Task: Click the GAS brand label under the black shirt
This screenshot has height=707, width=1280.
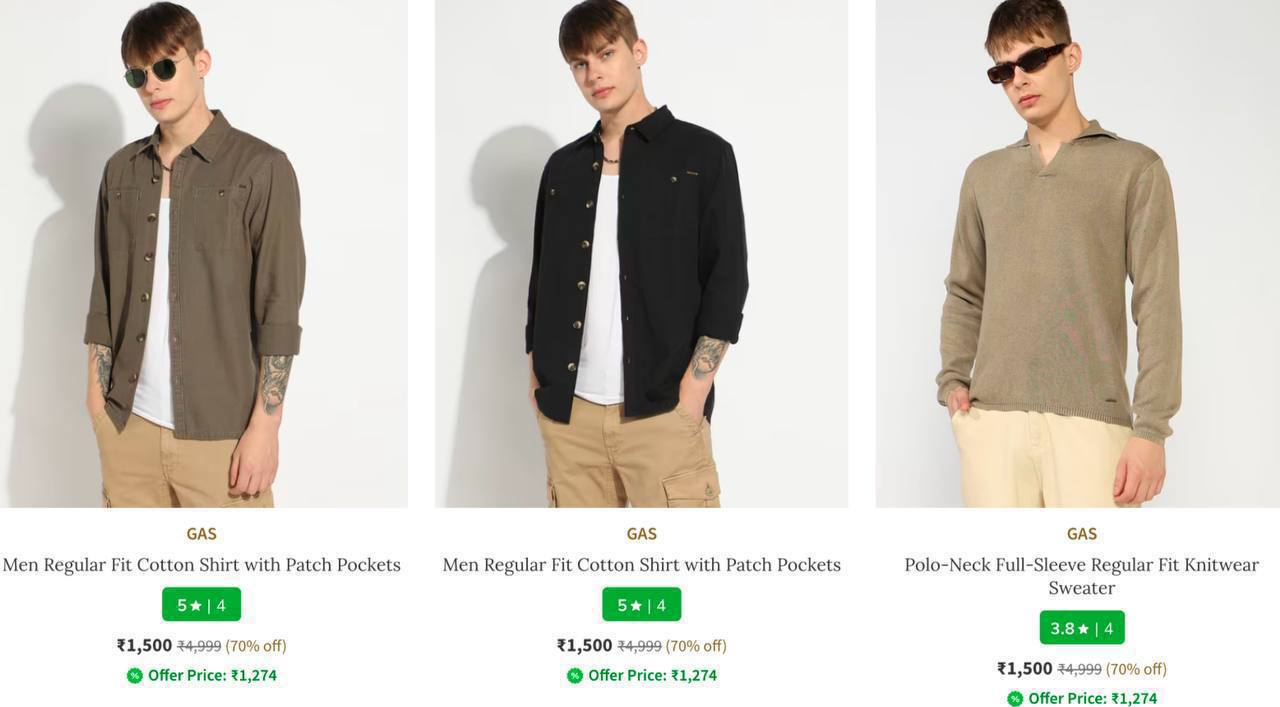Action: click(641, 534)
